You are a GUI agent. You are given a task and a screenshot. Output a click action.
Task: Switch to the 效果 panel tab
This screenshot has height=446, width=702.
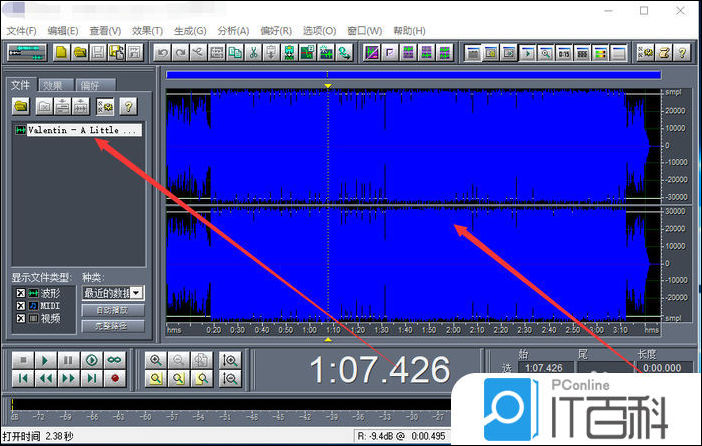(56, 85)
